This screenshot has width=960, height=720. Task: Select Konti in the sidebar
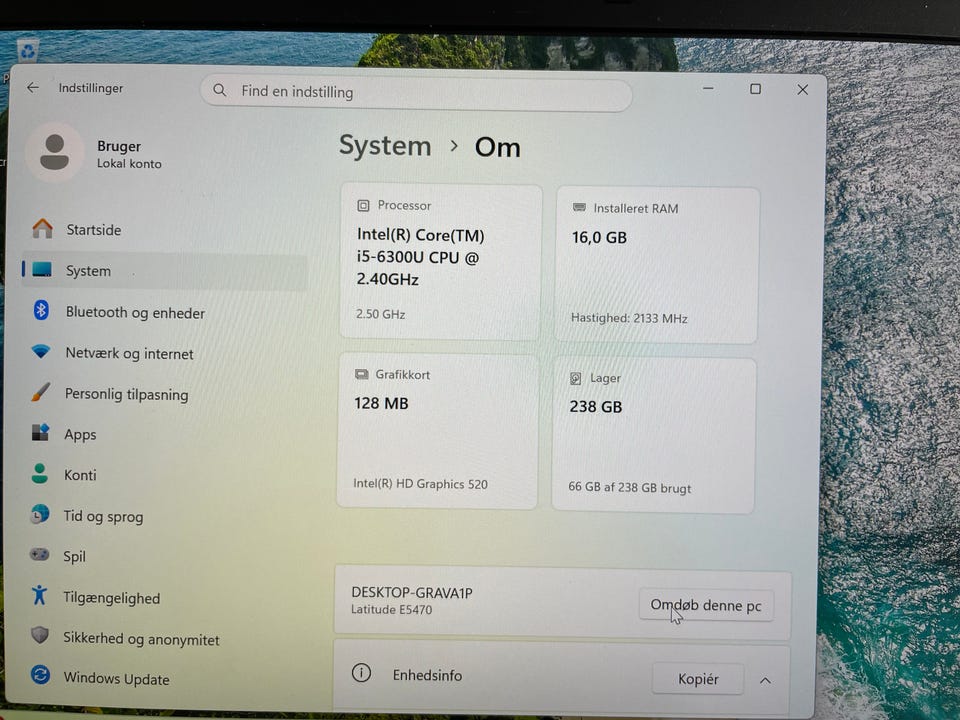tap(163, 474)
